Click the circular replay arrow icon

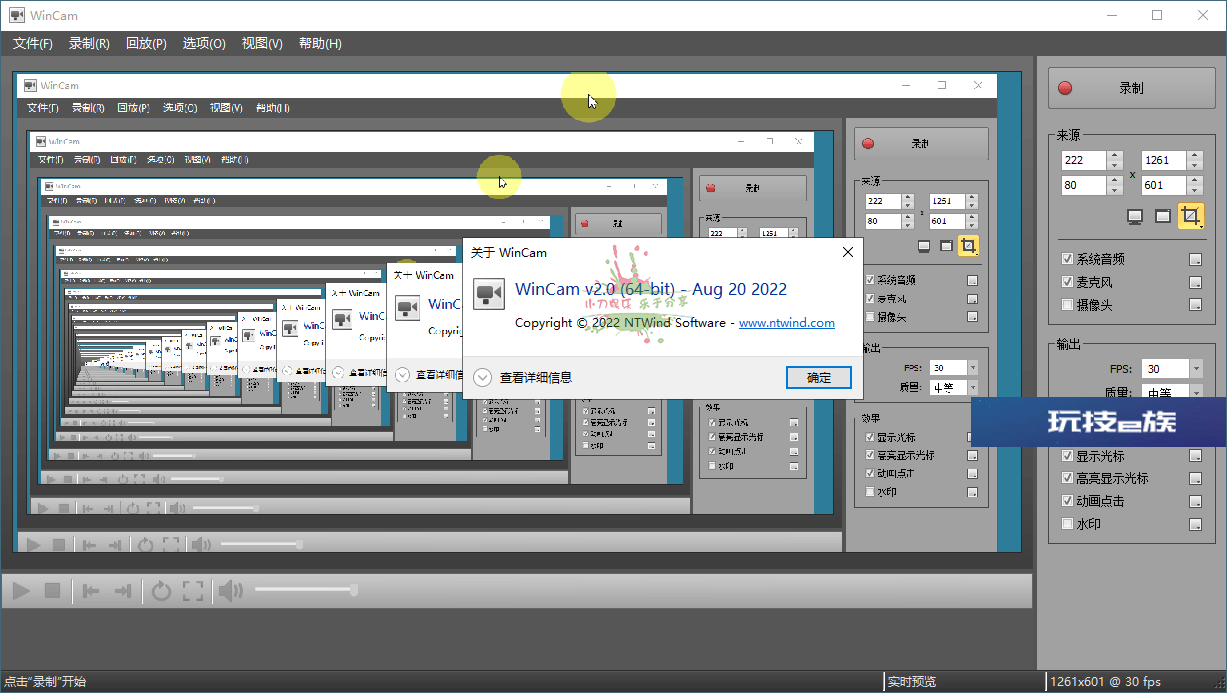click(x=161, y=591)
